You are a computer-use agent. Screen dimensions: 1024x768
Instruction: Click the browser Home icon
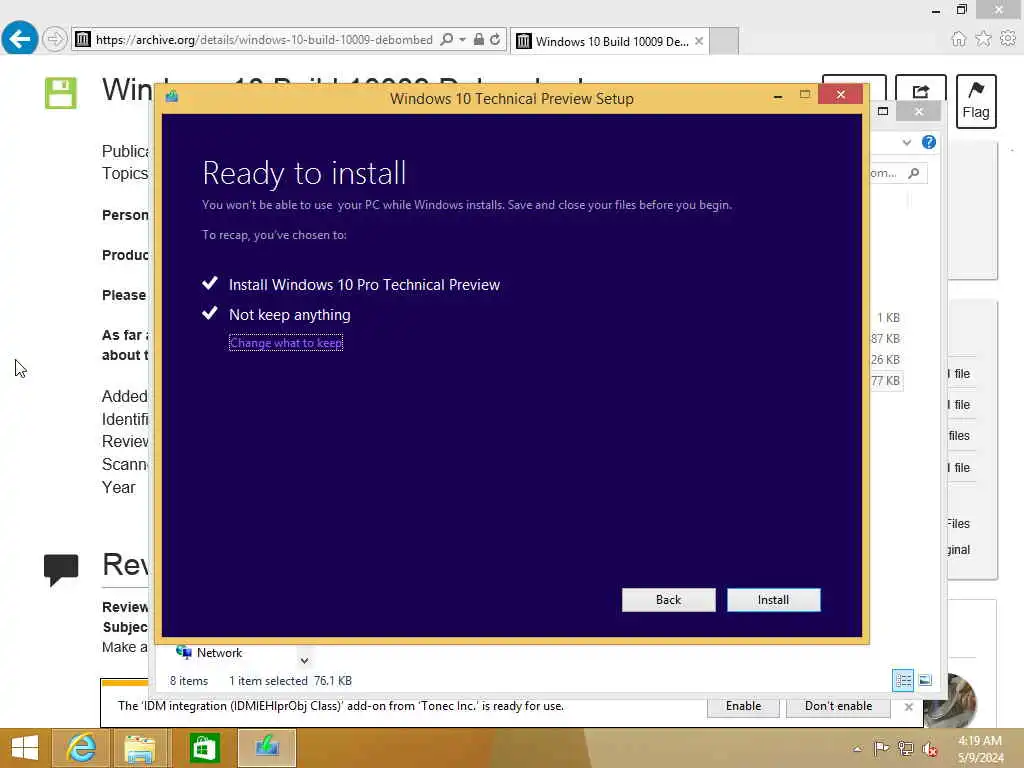tap(958, 39)
